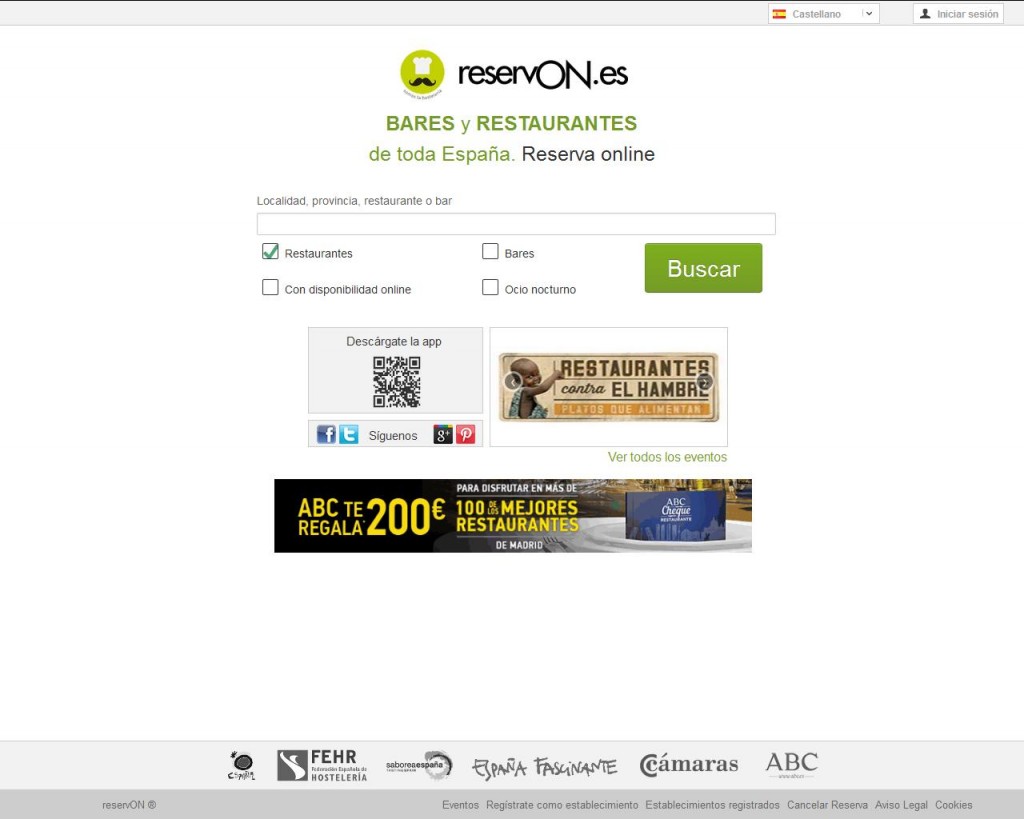Open the Cámaras logo
Image resolution: width=1024 pixels, height=819 pixels.
689,764
